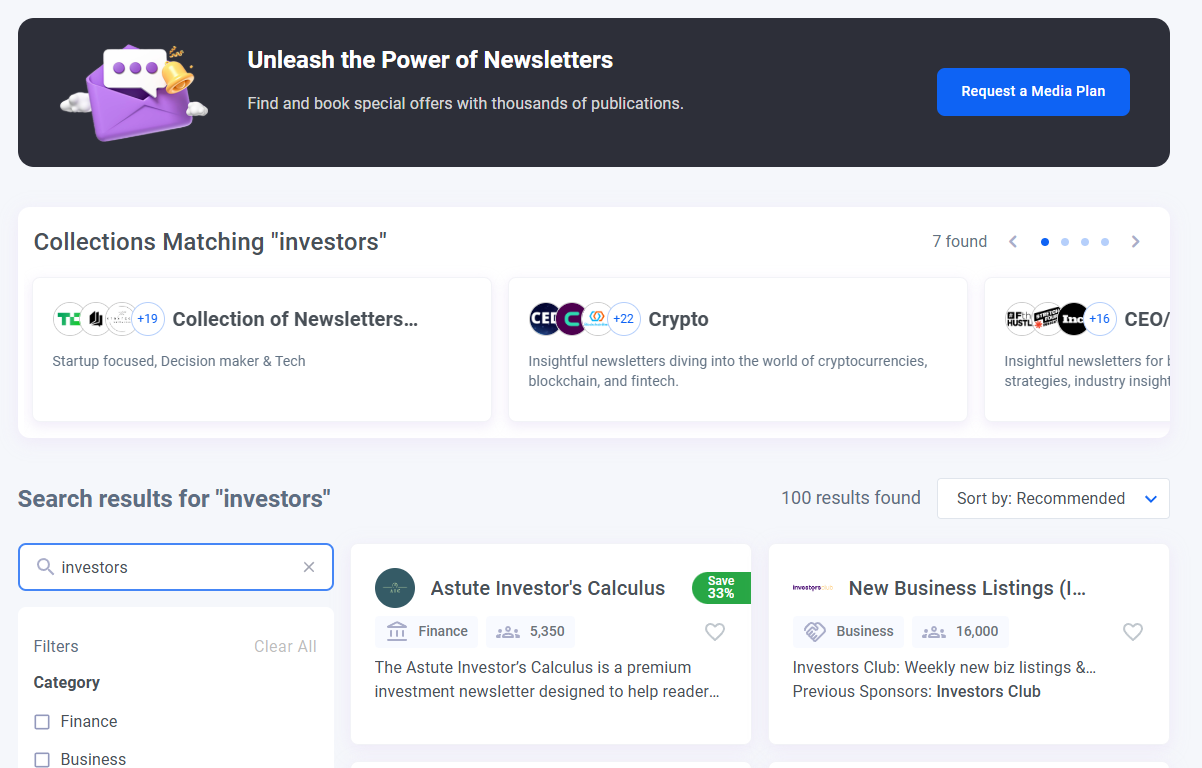The image size is (1202, 768).
Task: Click Request a Media Plan button
Action: click(1033, 92)
